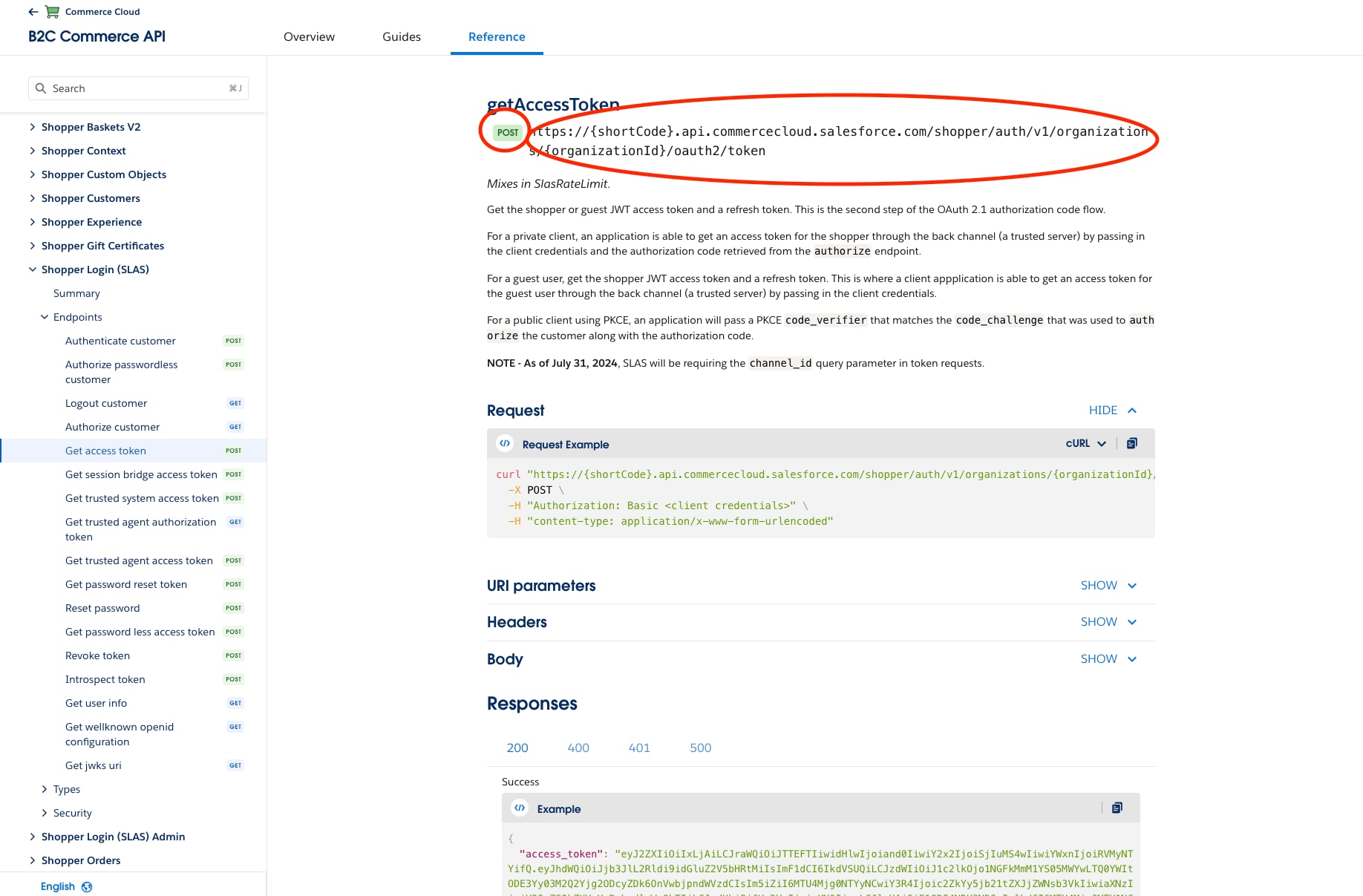Open the B2C Commerce API title link
The height and width of the screenshot is (896, 1363).
(97, 36)
